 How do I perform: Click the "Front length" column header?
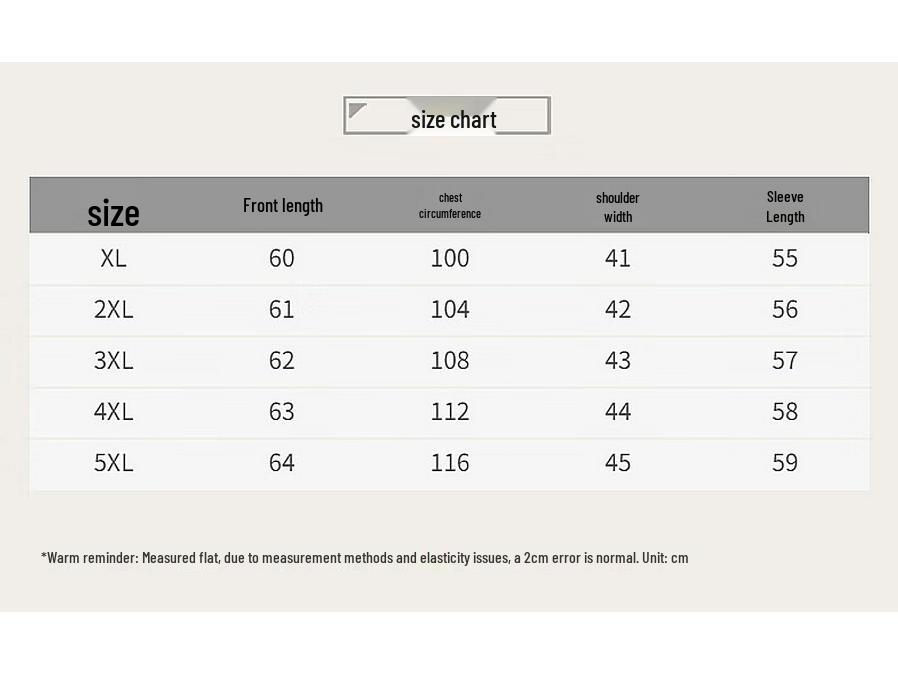coord(283,205)
